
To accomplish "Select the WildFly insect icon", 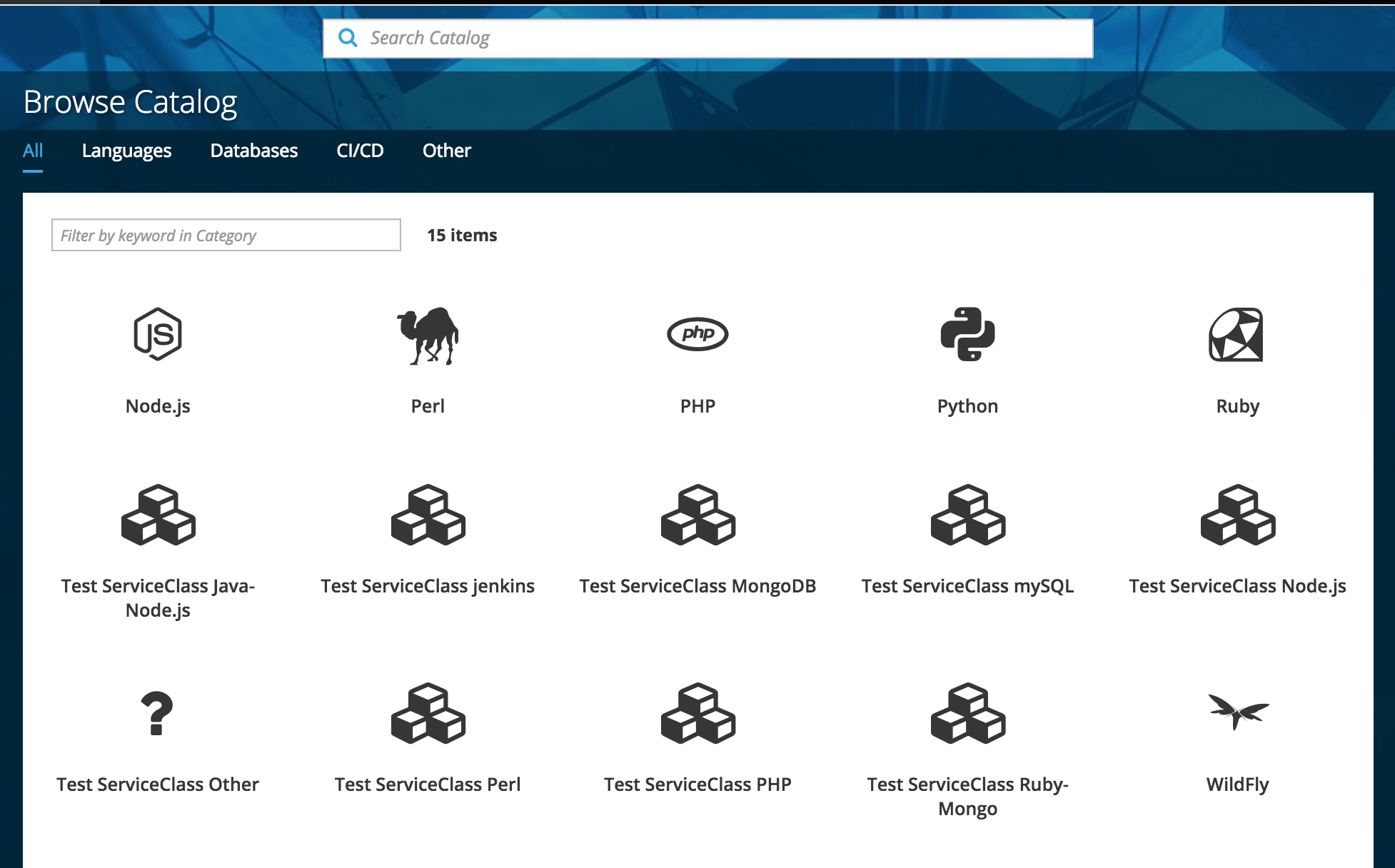I will pyautogui.click(x=1238, y=712).
